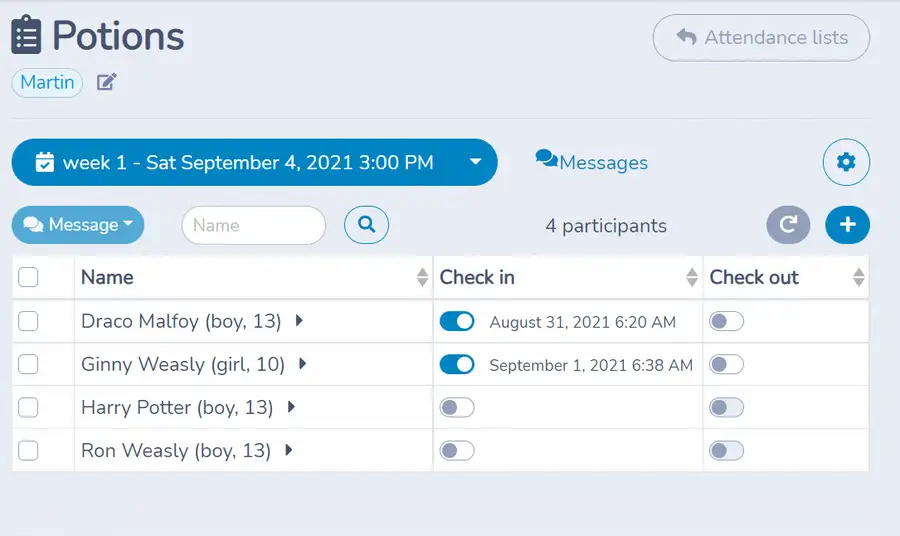Viewport: 900px width, 536px height.
Task: Open settings with the gear icon
Action: pyautogui.click(x=846, y=162)
